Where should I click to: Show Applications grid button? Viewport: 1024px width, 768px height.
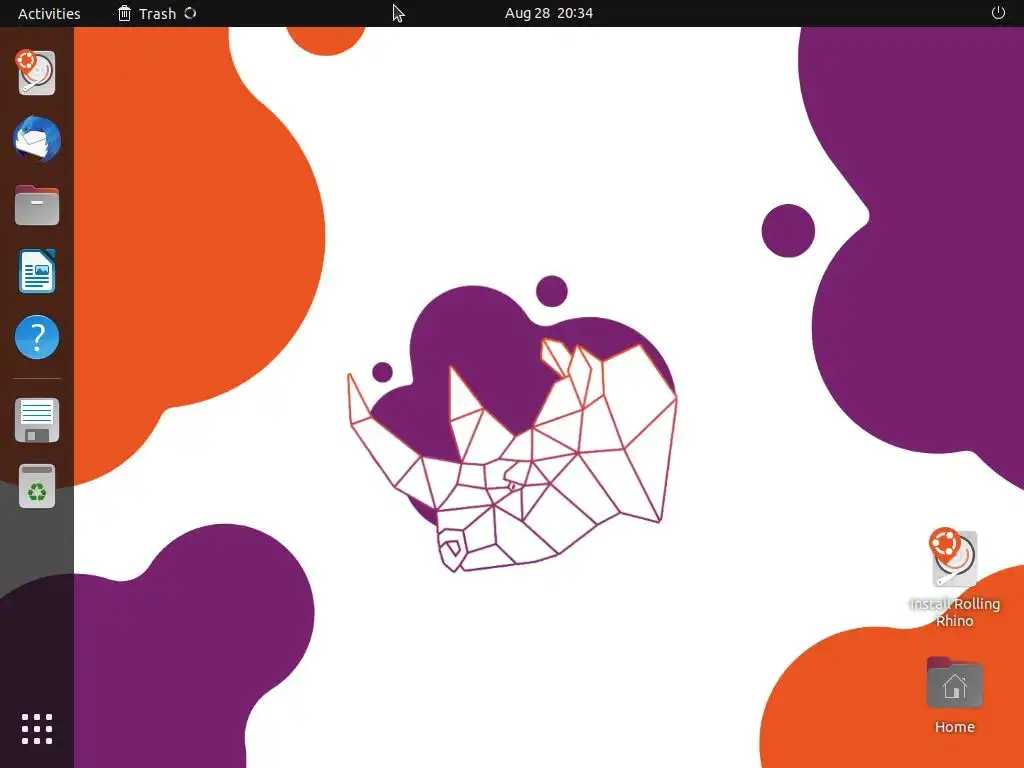click(37, 729)
